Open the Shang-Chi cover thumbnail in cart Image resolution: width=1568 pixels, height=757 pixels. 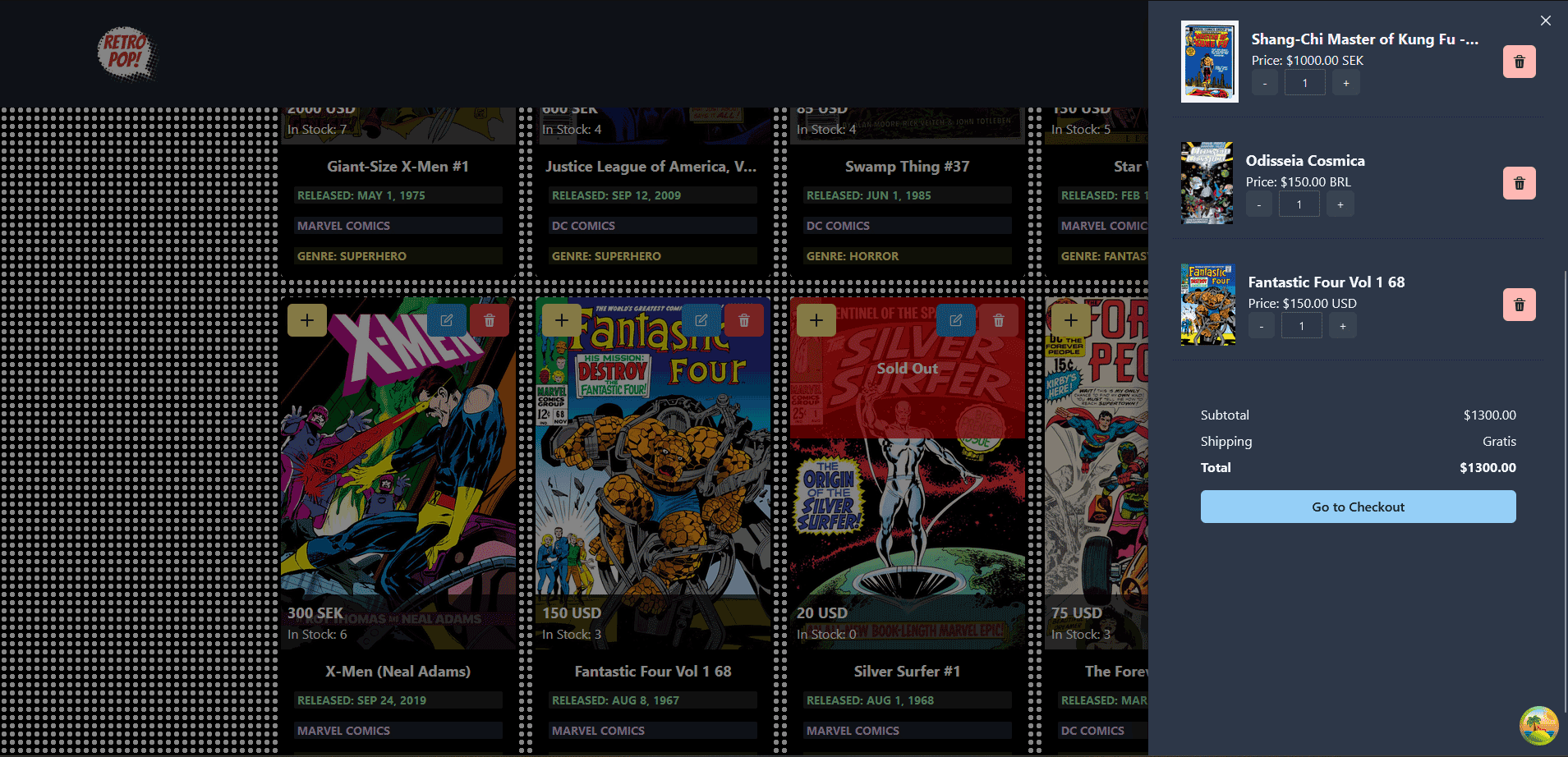pos(1208,62)
